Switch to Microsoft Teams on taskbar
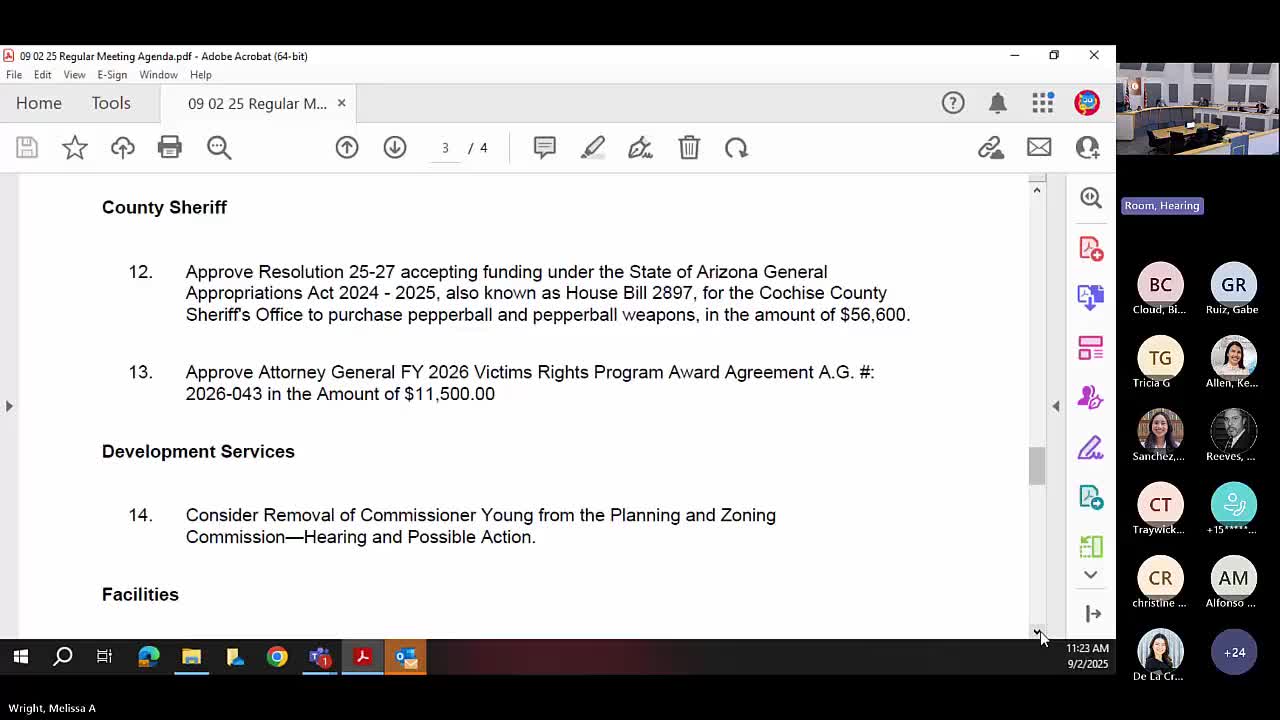The width and height of the screenshot is (1280, 720). click(320, 657)
